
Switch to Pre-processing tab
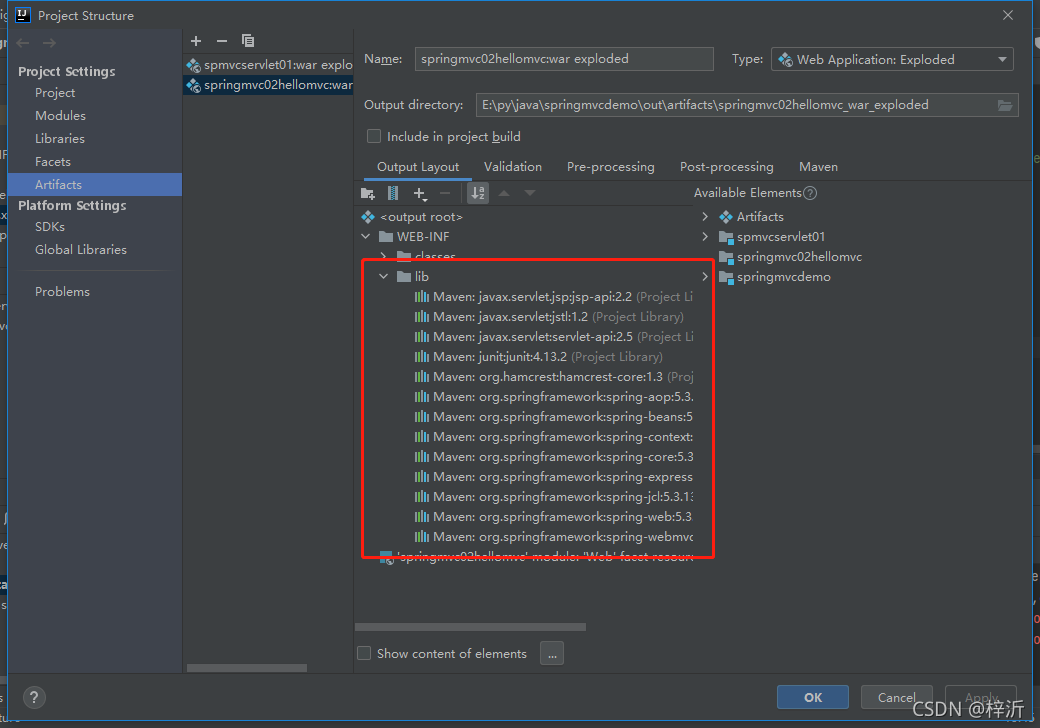[x=610, y=167]
